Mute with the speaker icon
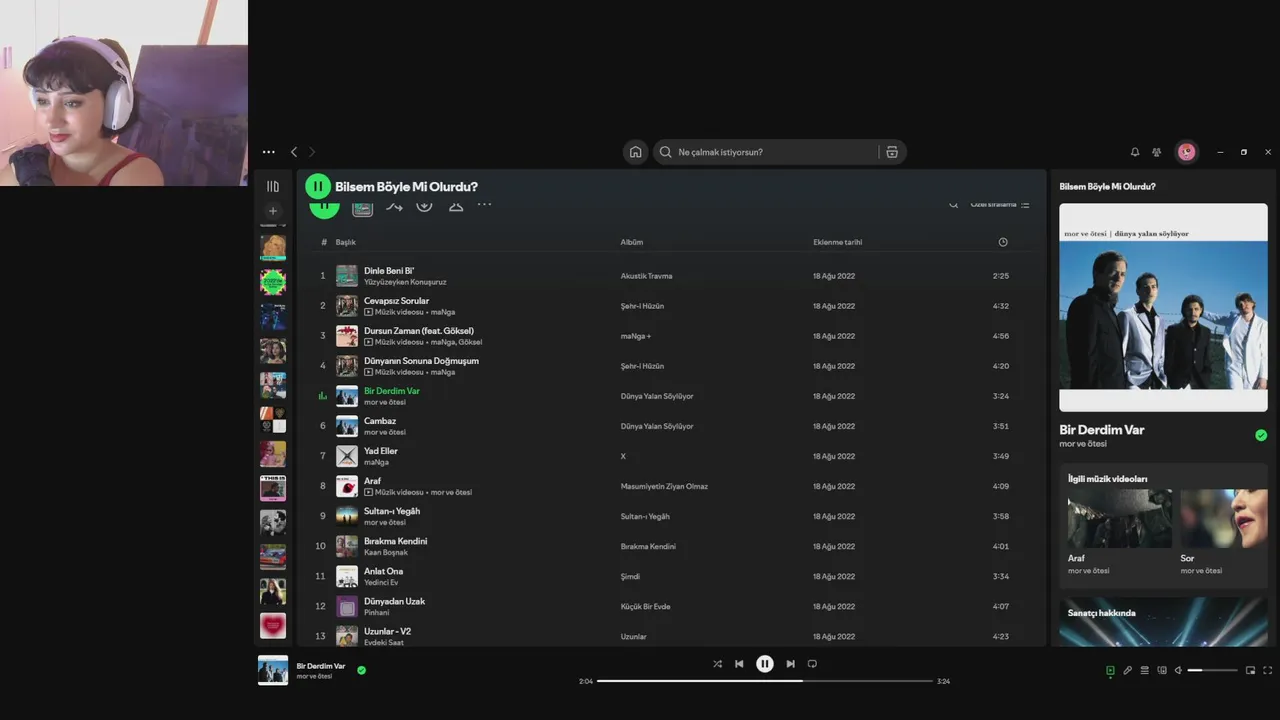1280x720 pixels. [x=1178, y=670]
